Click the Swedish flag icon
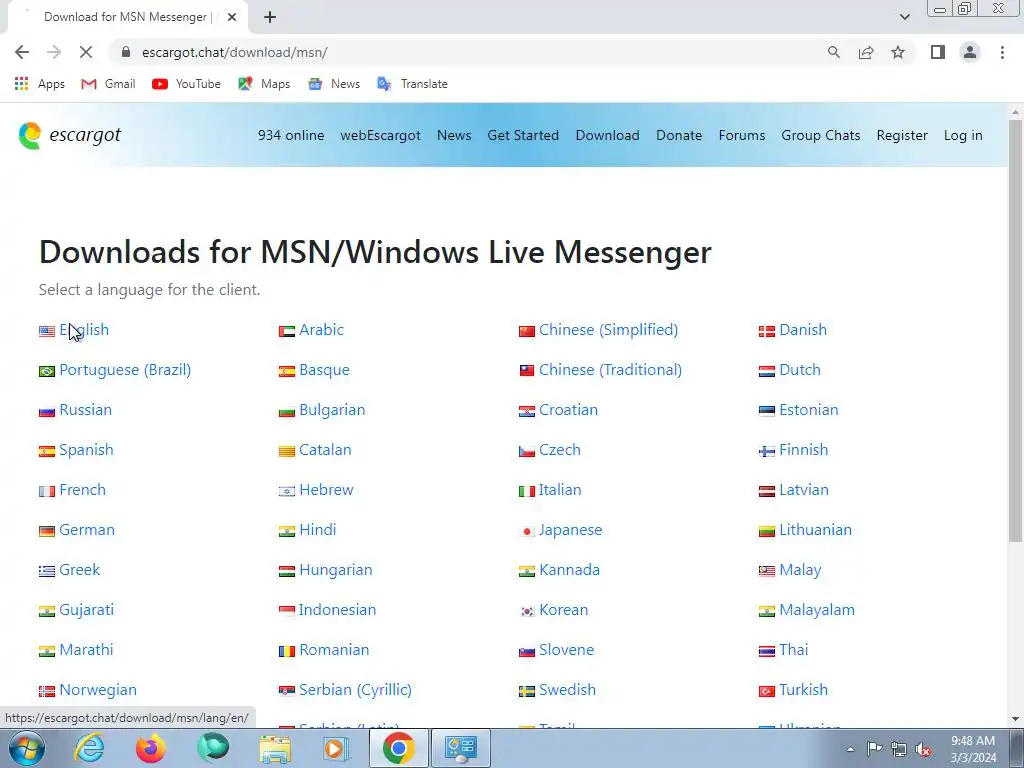This screenshot has width=1024, height=768. point(526,691)
